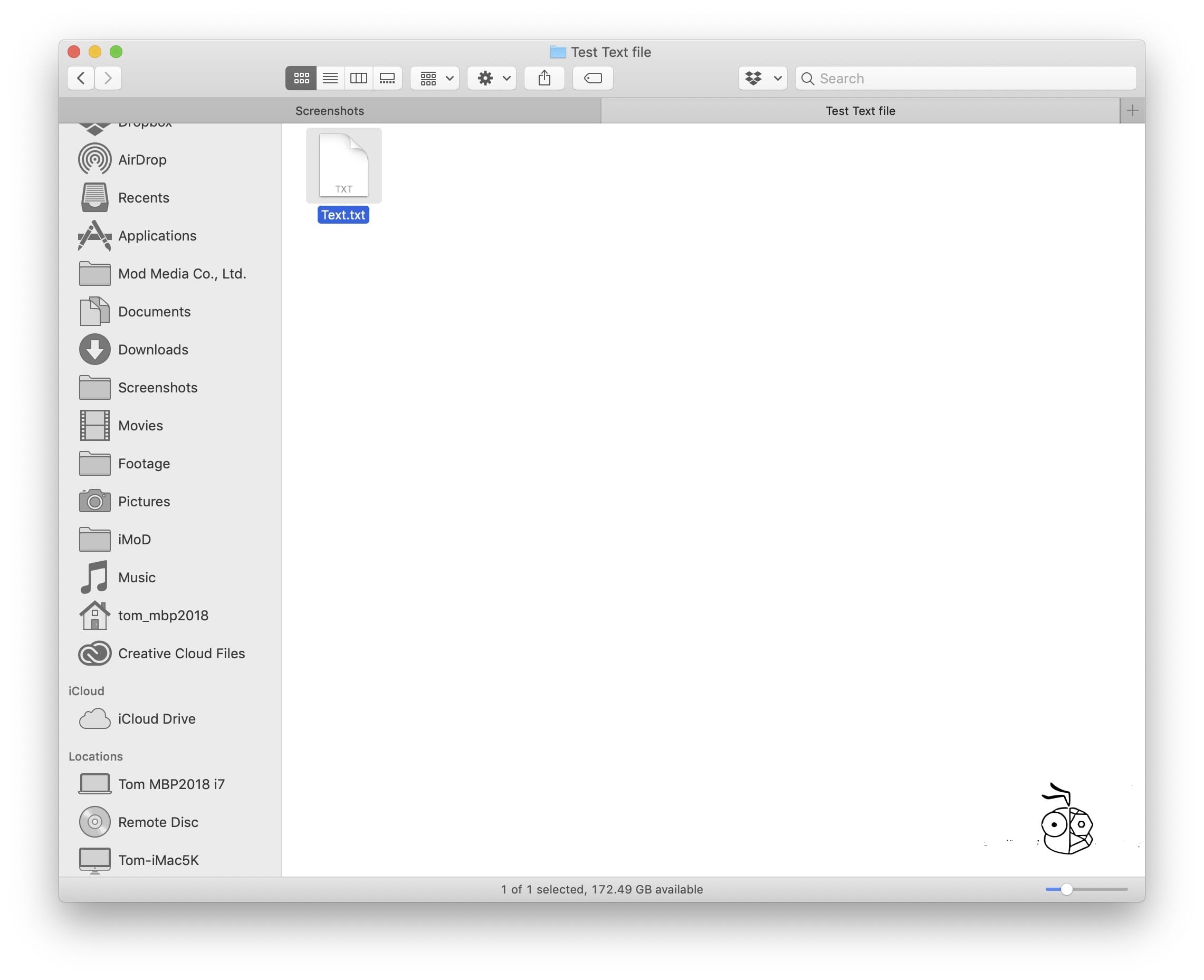Click the Dropbox toolbar icon

coord(753,79)
